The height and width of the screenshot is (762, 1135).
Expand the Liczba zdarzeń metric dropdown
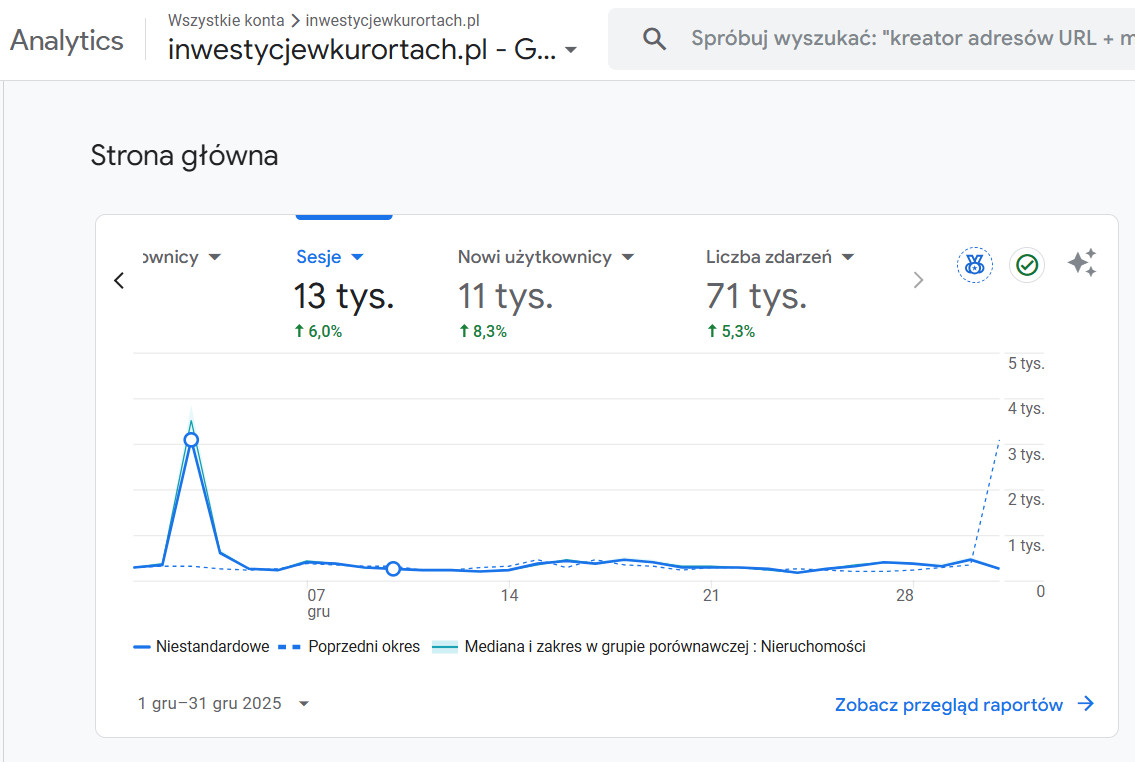848,257
